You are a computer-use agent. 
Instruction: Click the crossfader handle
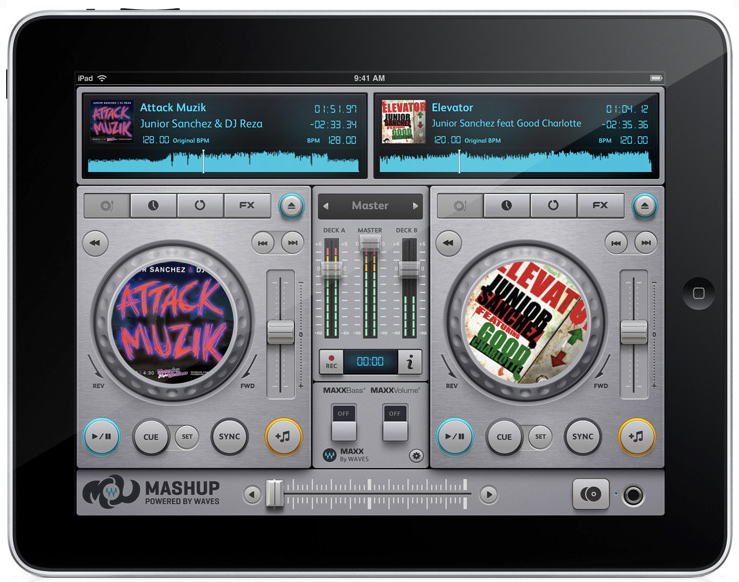[x=274, y=493]
